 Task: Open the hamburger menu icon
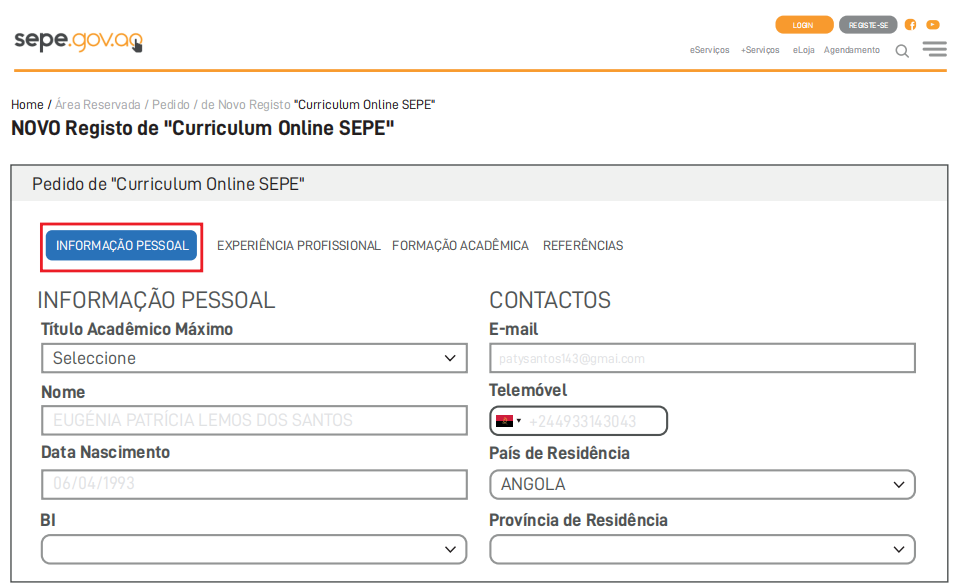click(x=935, y=49)
